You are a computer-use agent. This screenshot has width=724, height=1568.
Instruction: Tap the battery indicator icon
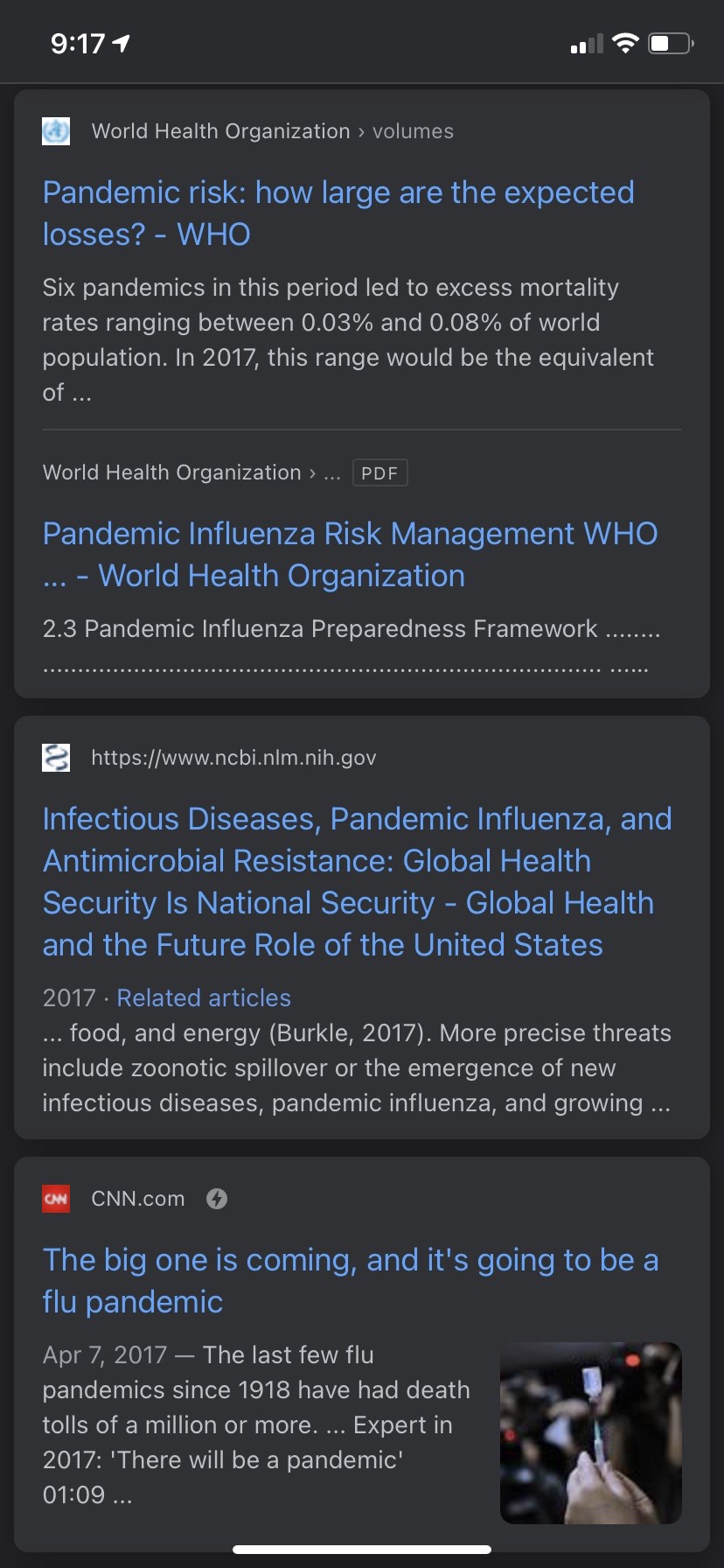click(671, 43)
